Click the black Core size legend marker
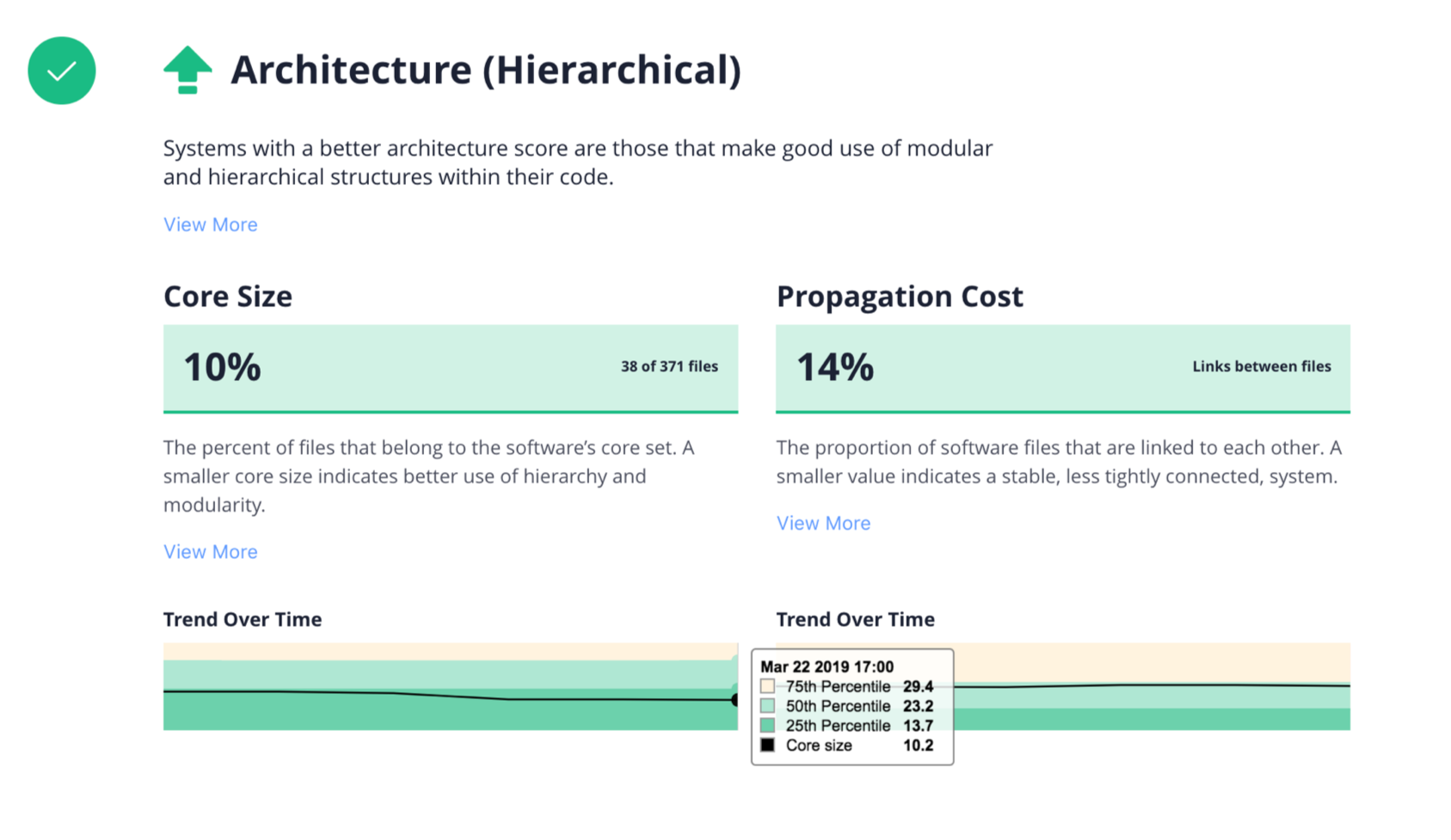The width and height of the screenshot is (1451, 840). [768, 745]
